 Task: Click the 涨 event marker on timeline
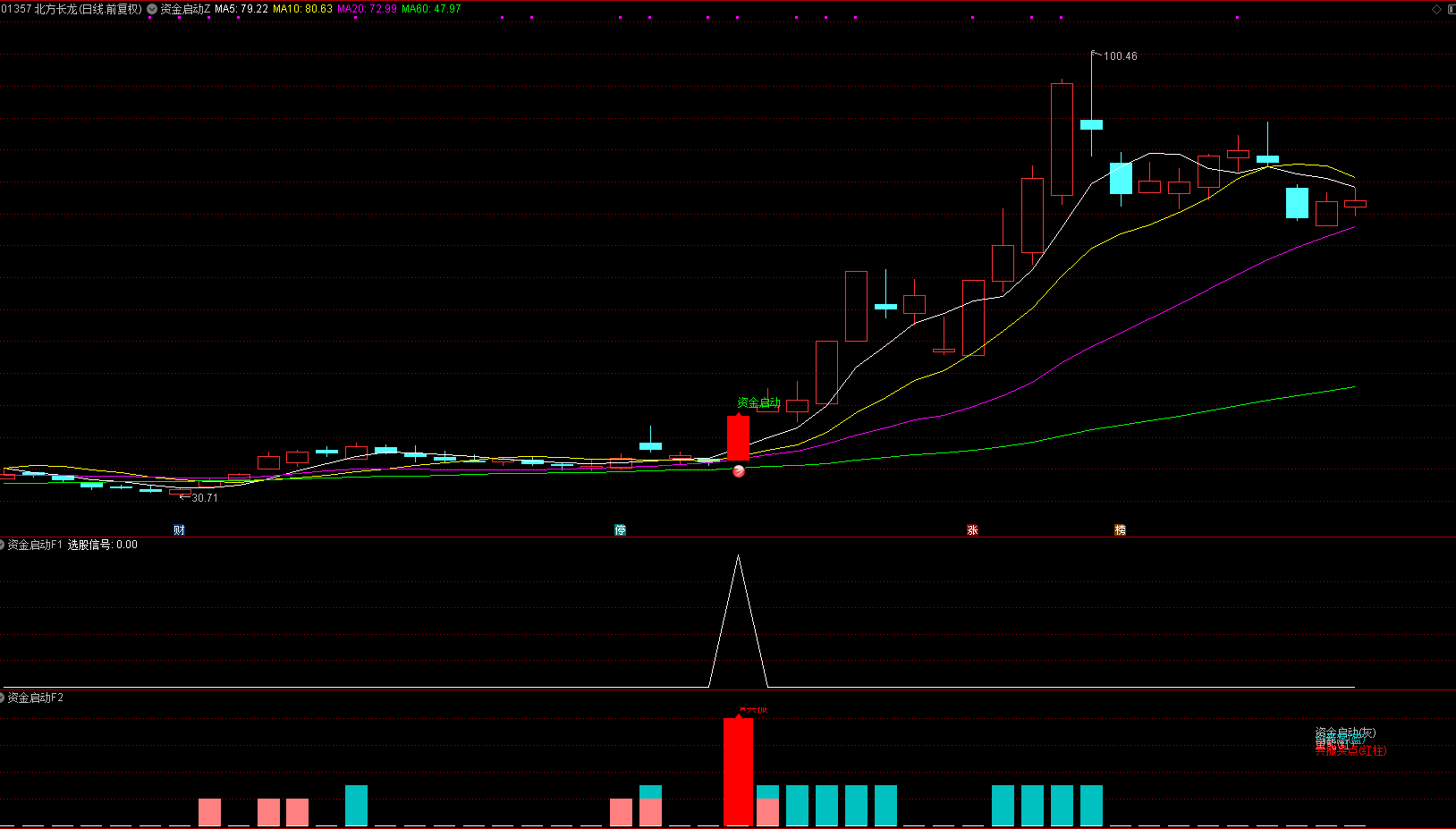coord(972,530)
